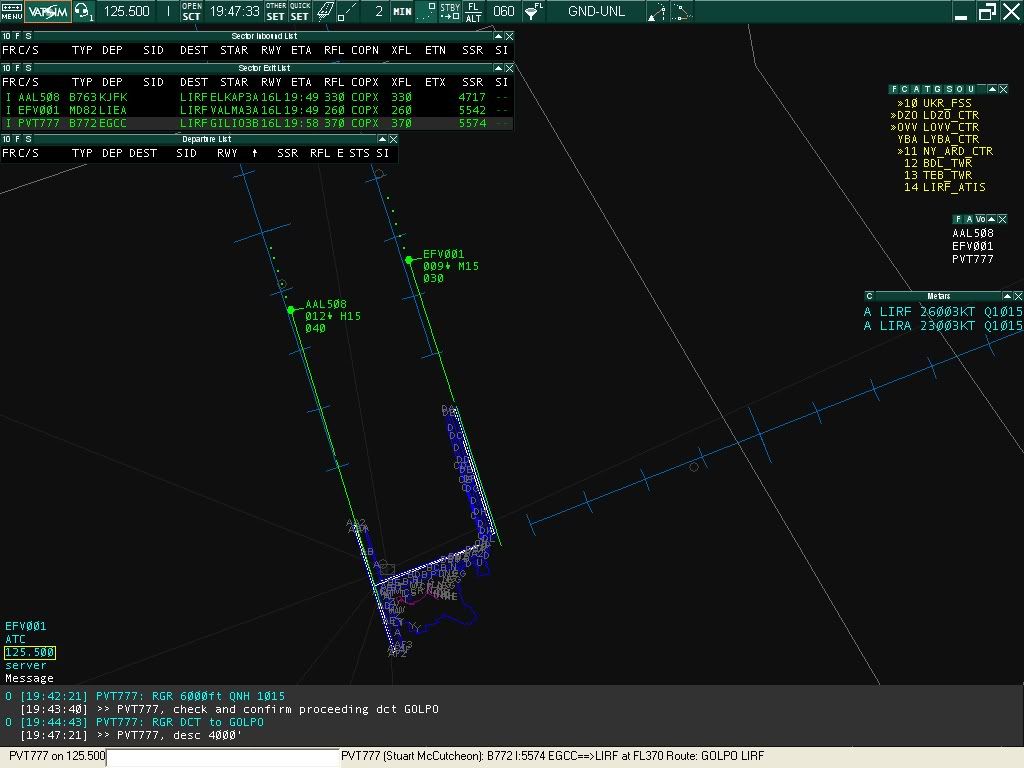
Task: Collapse the Departure List
Action: pos(382,139)
